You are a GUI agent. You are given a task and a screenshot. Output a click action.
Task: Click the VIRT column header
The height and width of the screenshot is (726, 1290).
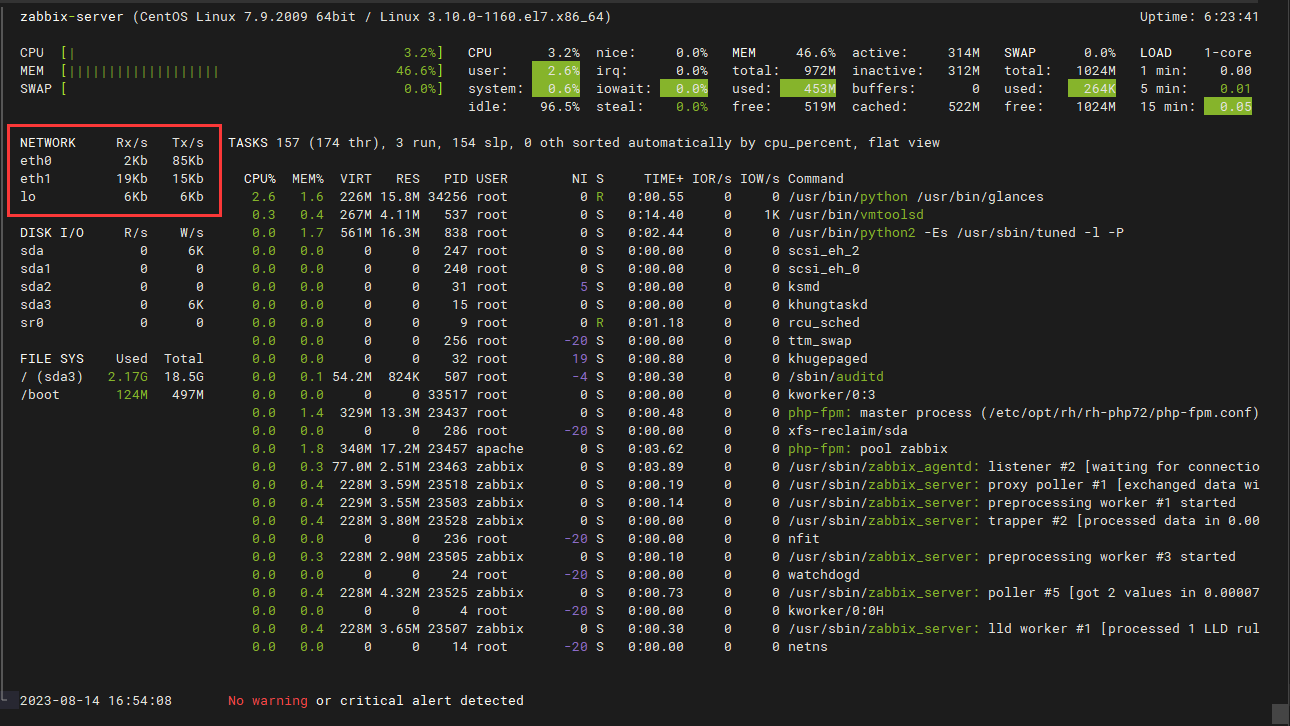click(356, 179)
